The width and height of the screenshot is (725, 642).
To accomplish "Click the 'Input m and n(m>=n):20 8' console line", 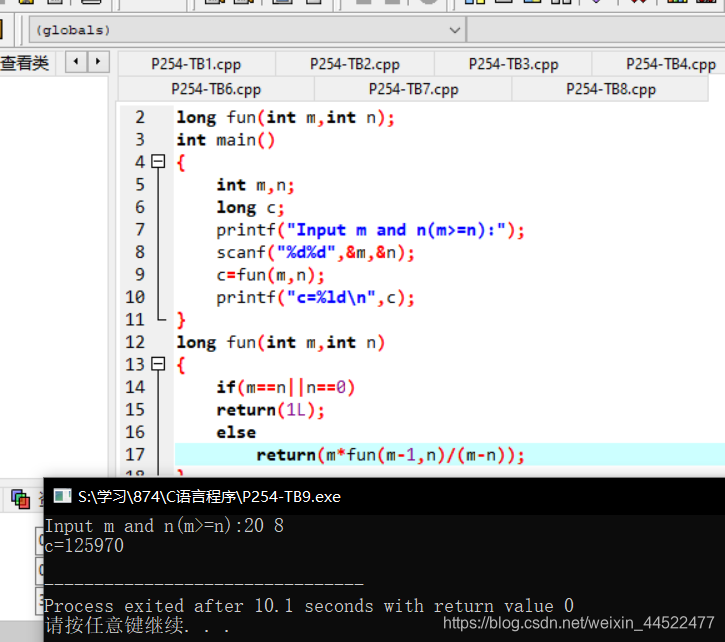I will click(x=164, y=526).
